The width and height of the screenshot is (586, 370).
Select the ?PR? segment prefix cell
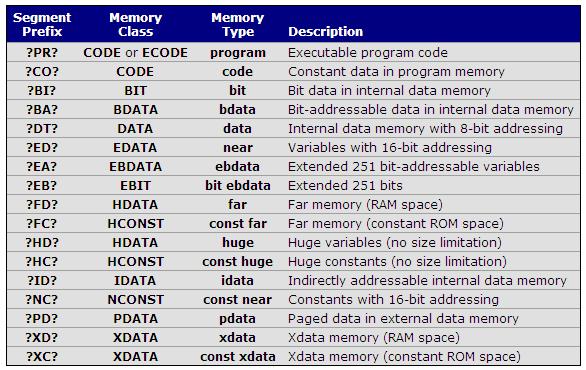[x=42, y=53]
